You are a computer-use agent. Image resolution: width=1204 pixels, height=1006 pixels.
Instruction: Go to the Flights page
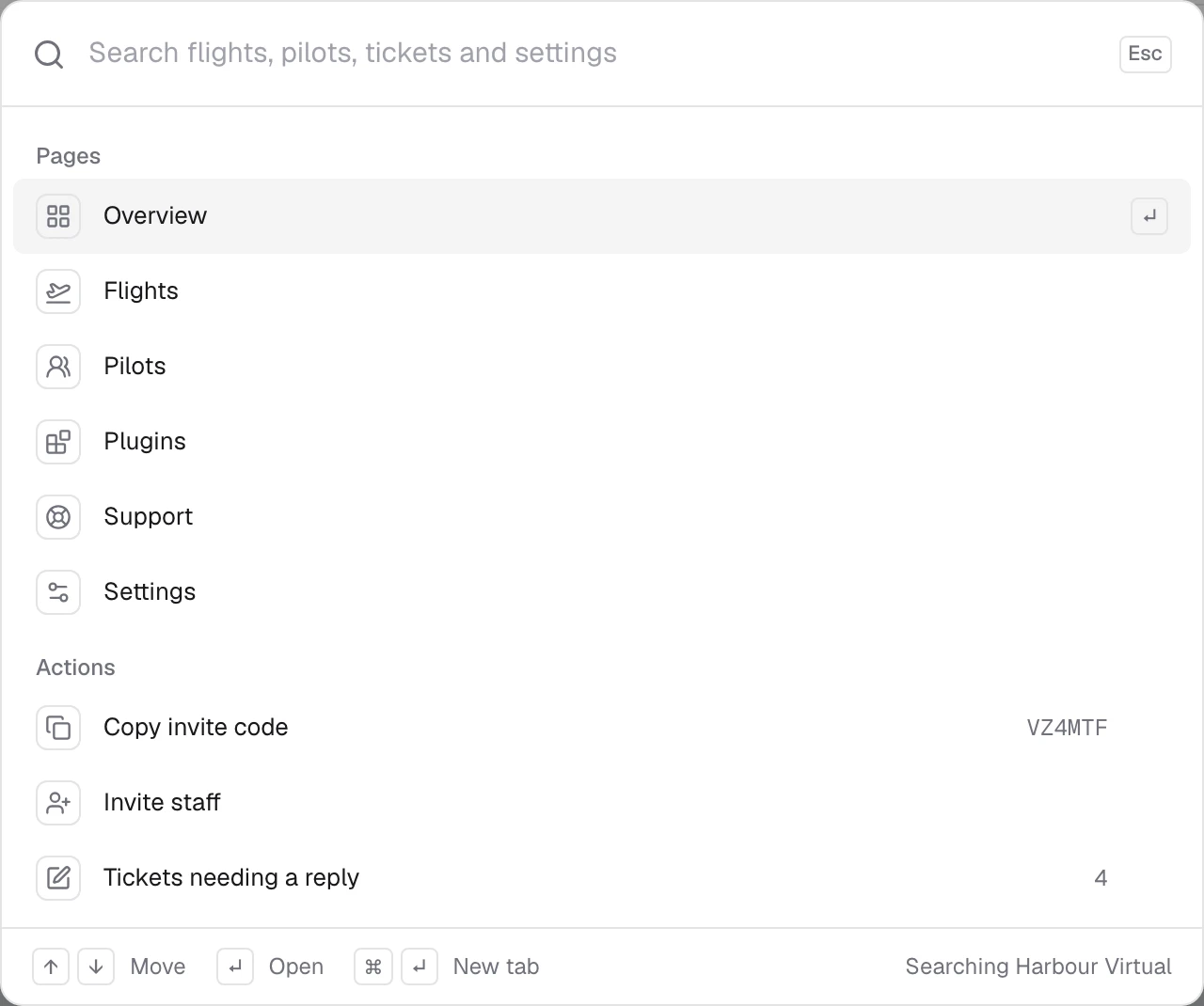coord(602,291)
